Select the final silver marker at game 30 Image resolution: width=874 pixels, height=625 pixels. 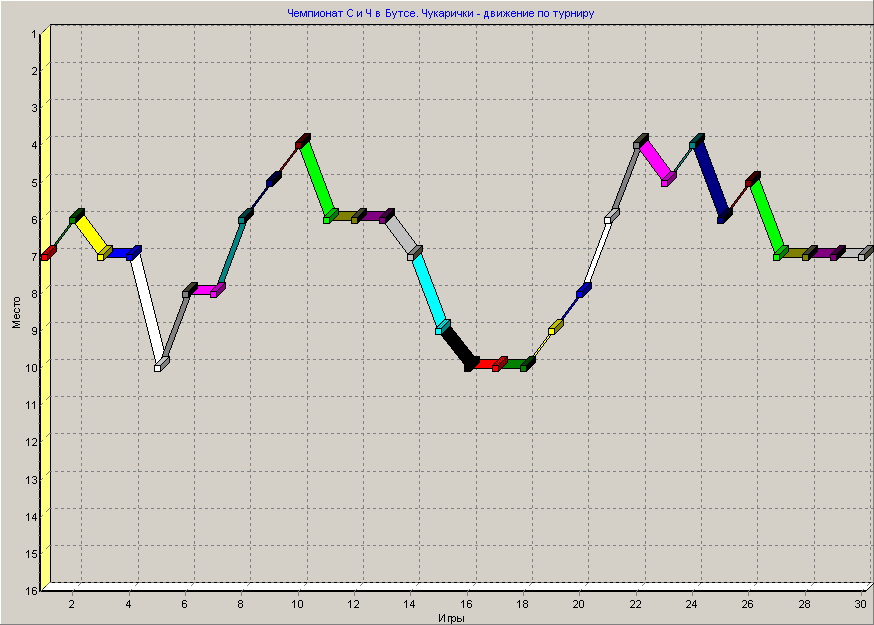866,253
